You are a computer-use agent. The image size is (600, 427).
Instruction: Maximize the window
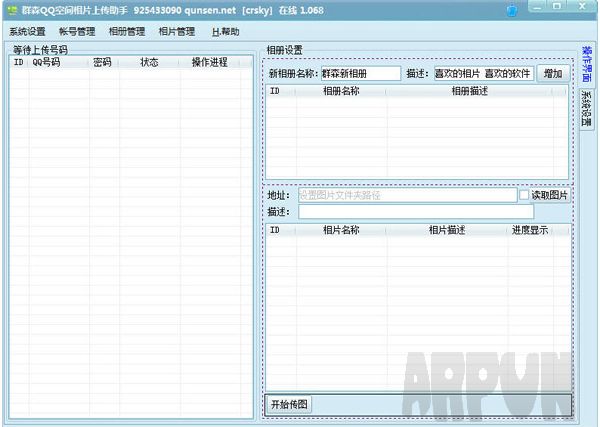pyautogui.click(x=557, y=7)
